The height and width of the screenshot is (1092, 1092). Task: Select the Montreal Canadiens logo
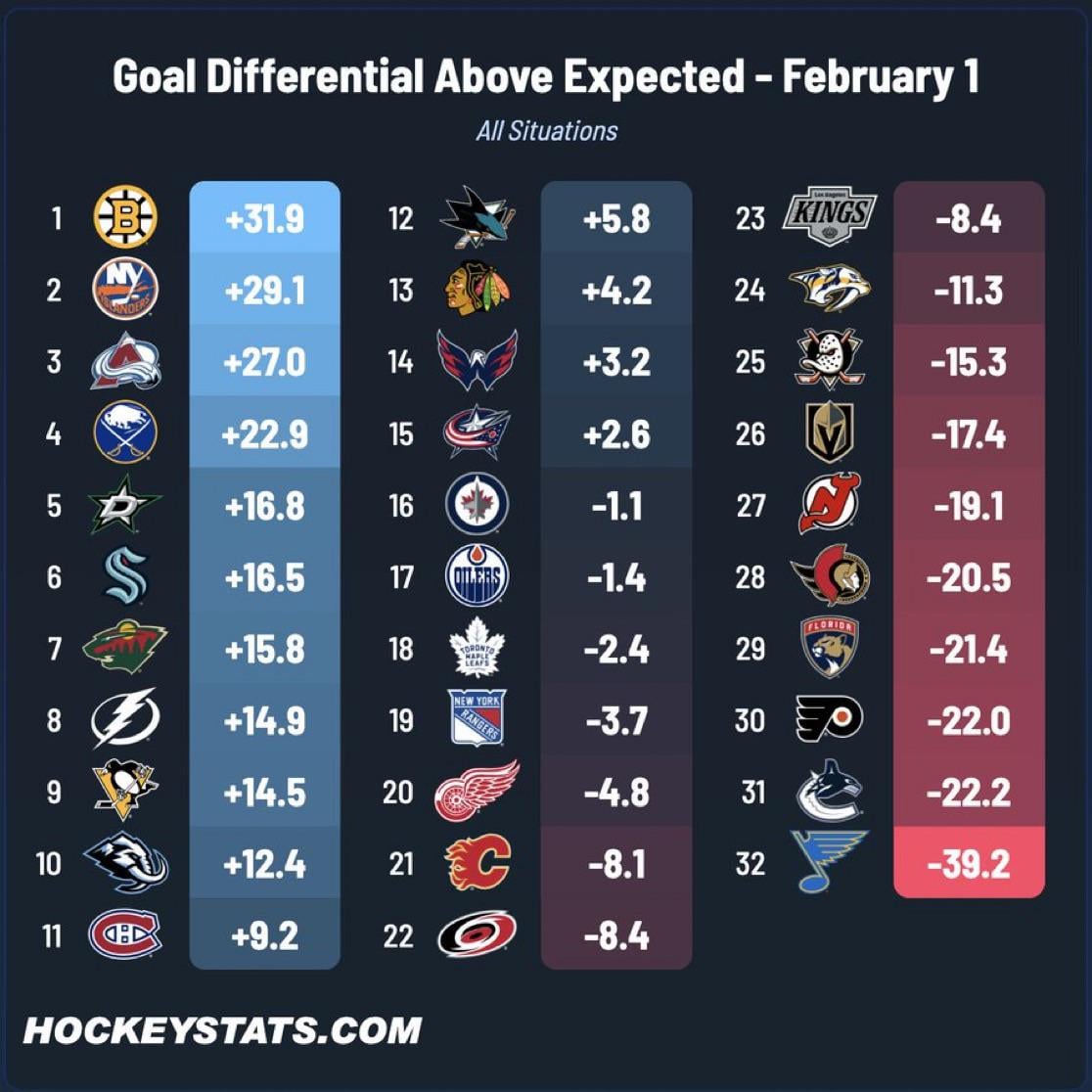click(x=125, y=935)
